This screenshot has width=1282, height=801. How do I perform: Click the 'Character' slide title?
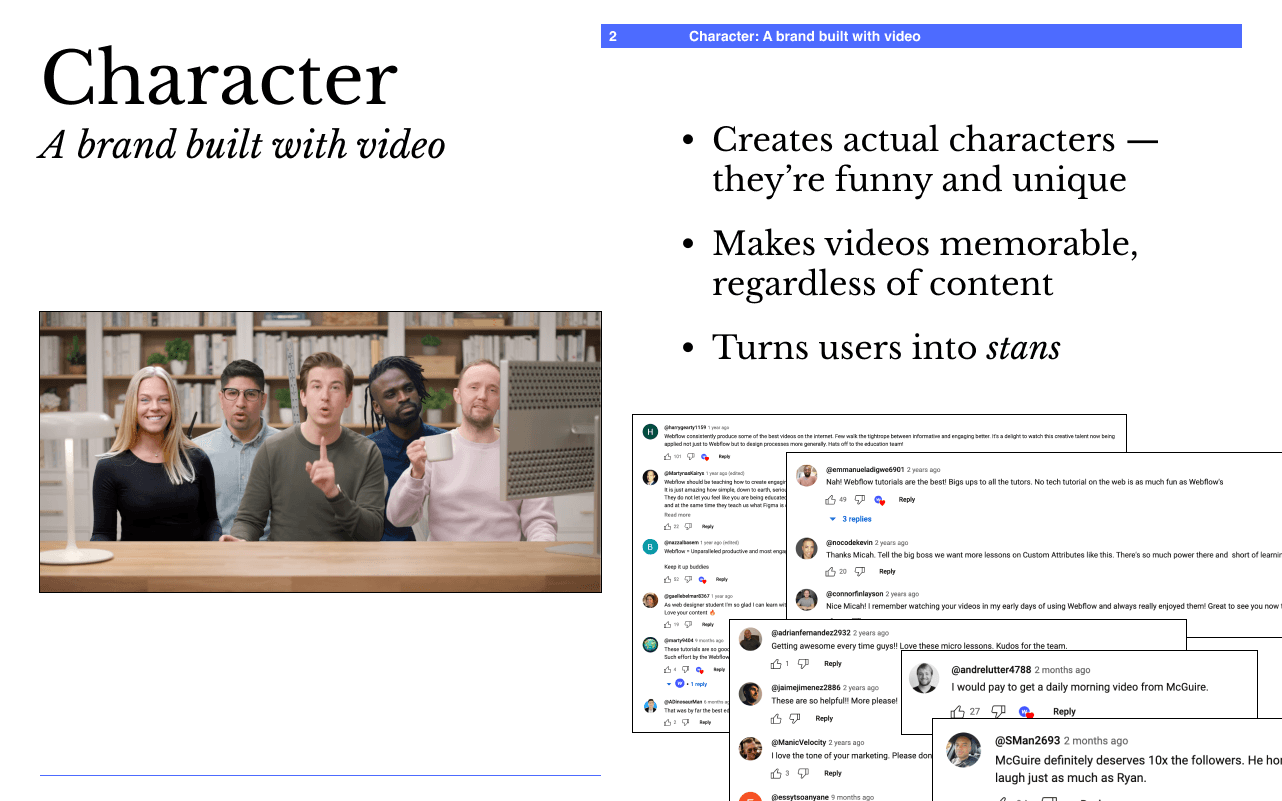point(220,79)
